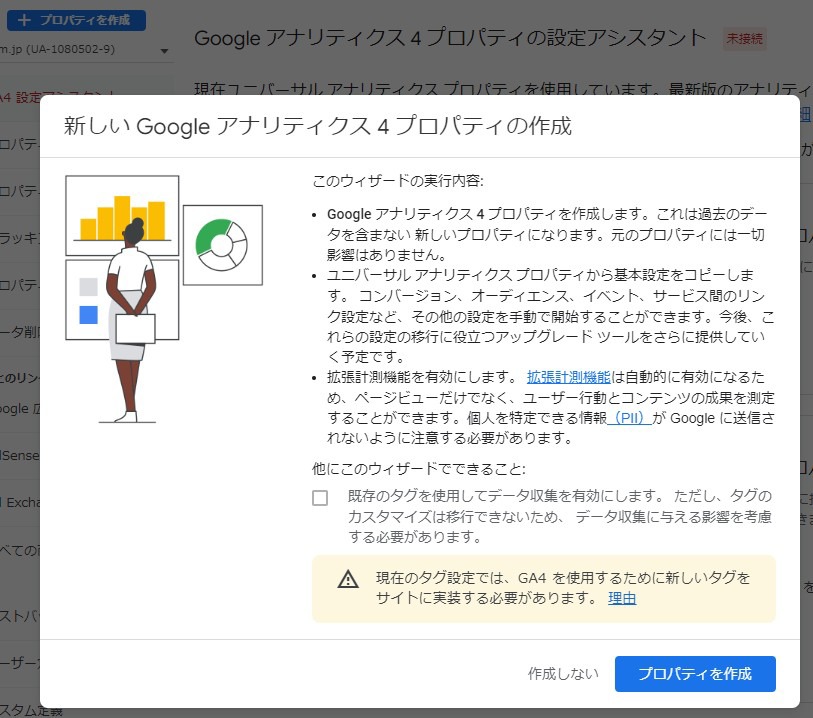Open the 拡張計測機能 link
Image resolution: width=813 pixels, height=718 pixels.
[569, 377]
